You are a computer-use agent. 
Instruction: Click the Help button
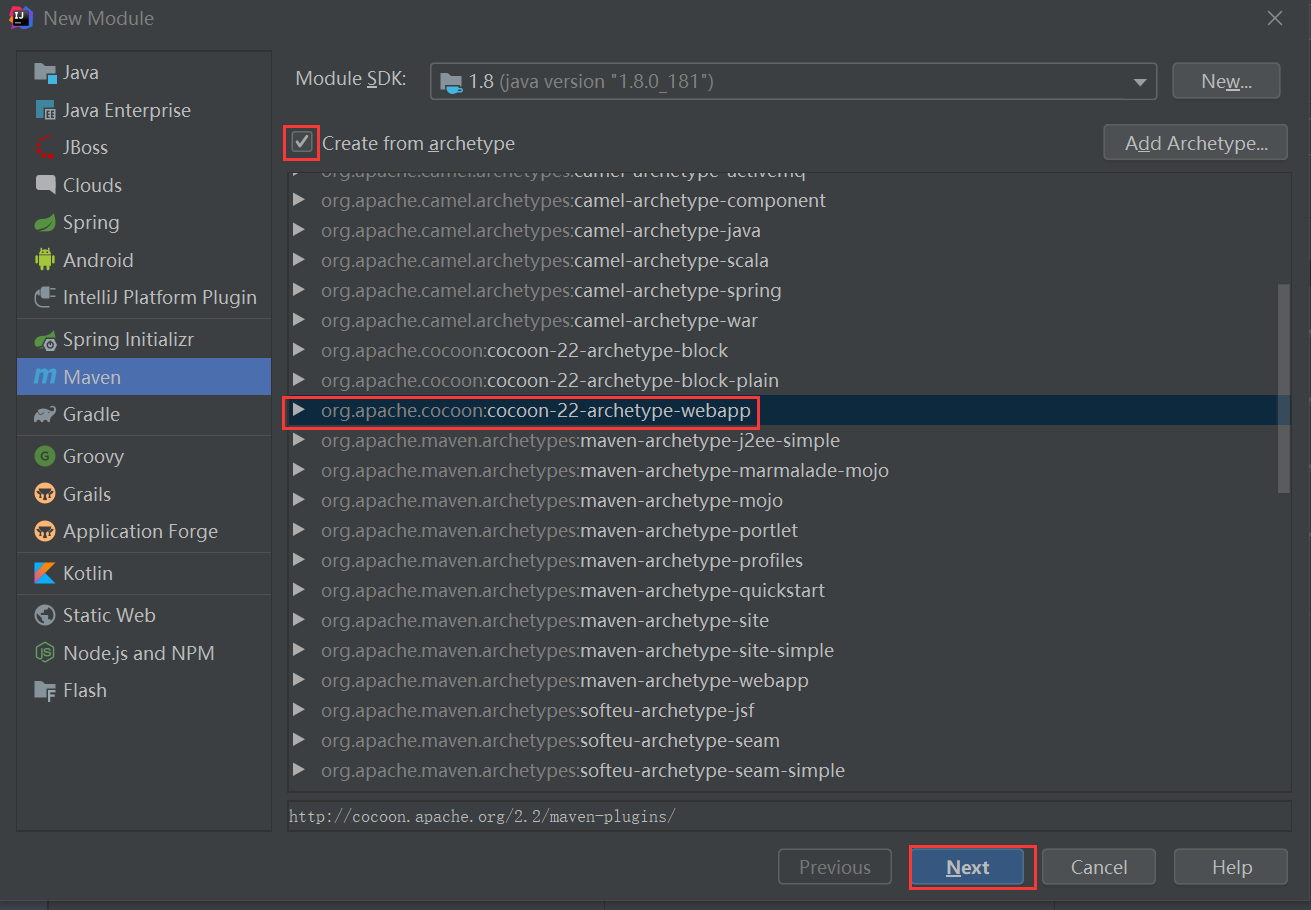coord(1230,867)
